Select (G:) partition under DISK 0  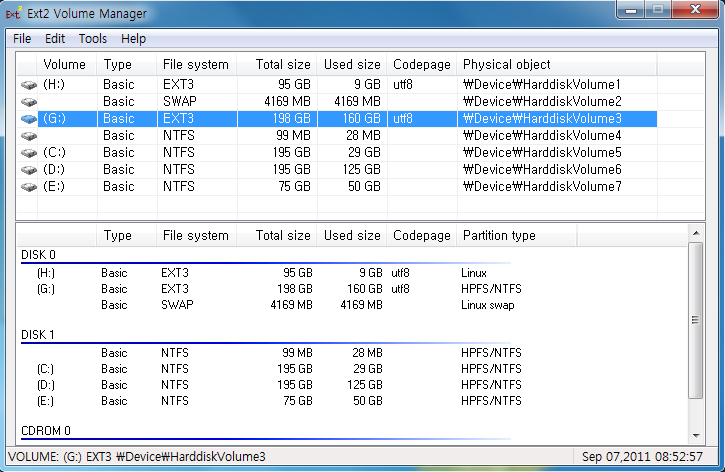click(x=46, y=289)
